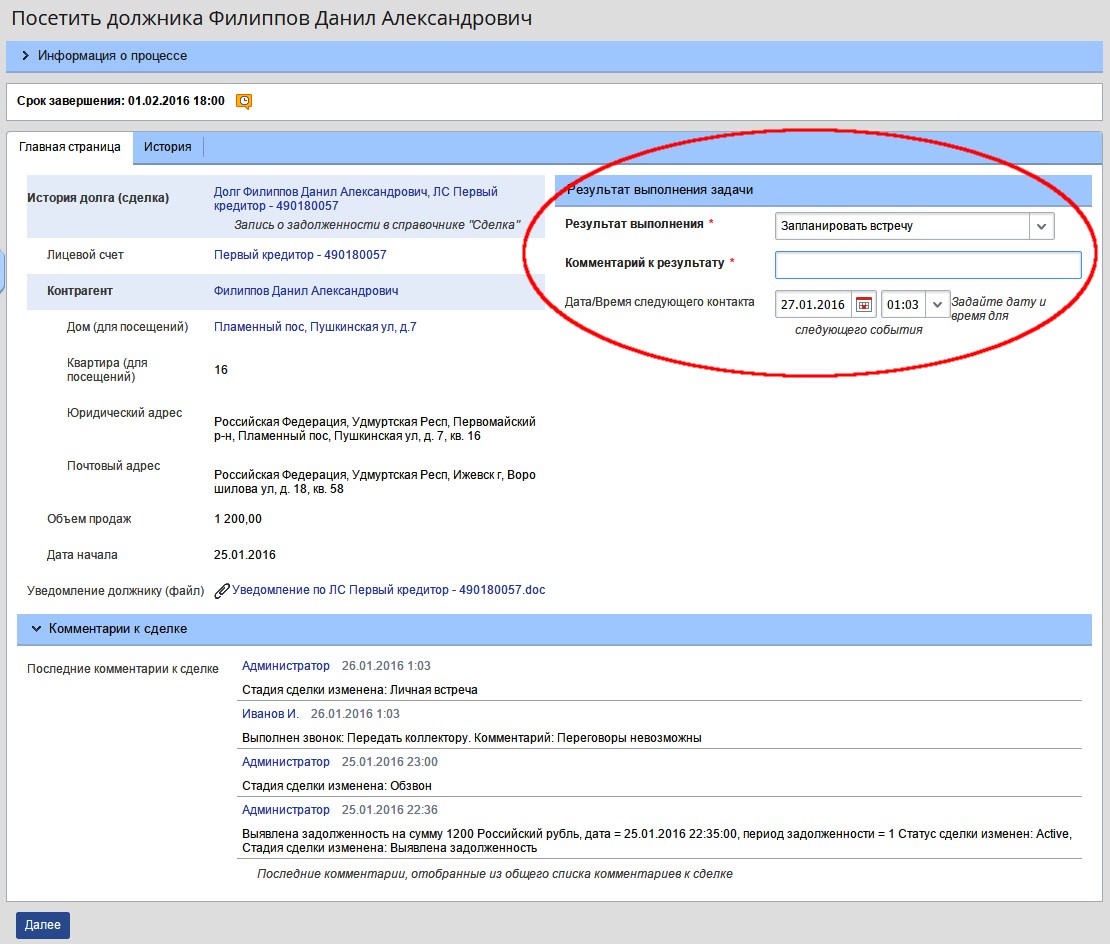Open the debt history deal link
Viewport: 1110px width, 944px height.
tap(355, 198)
